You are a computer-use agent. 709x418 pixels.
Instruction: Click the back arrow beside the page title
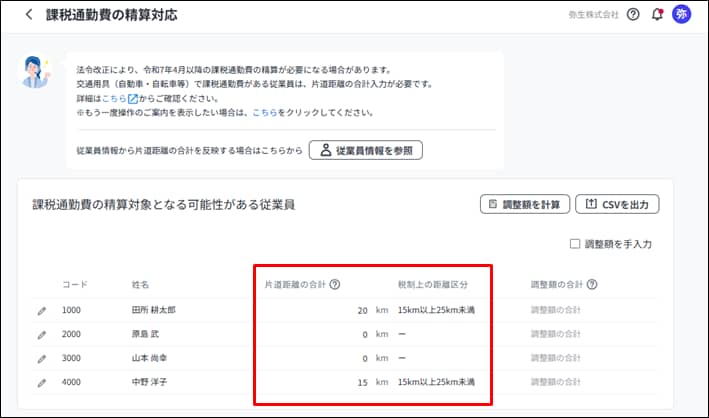(x=28, y=15)
